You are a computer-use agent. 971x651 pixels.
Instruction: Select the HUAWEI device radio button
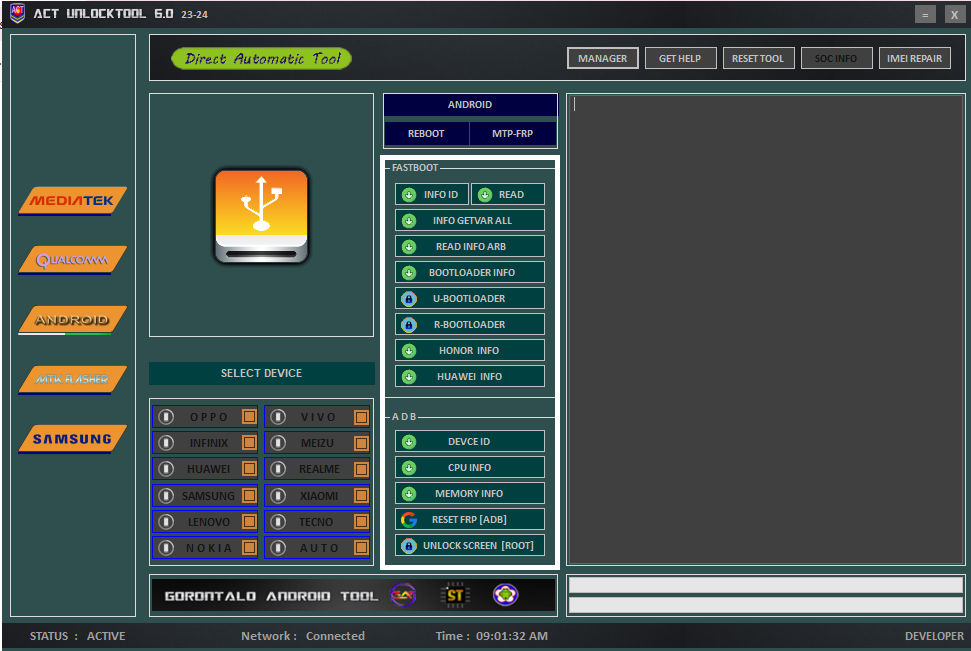tap(166, 469)
